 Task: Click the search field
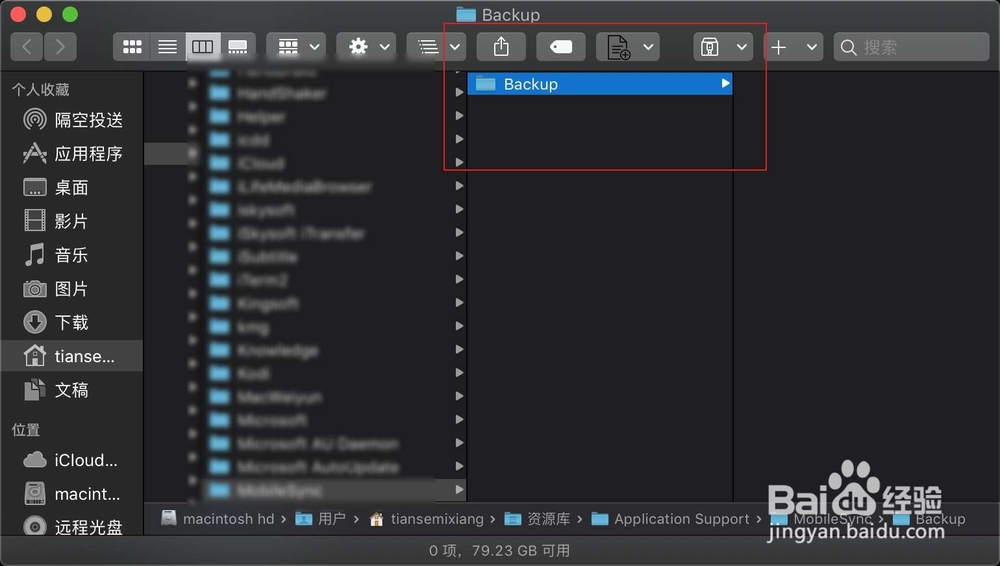click(x=911, y=47)
